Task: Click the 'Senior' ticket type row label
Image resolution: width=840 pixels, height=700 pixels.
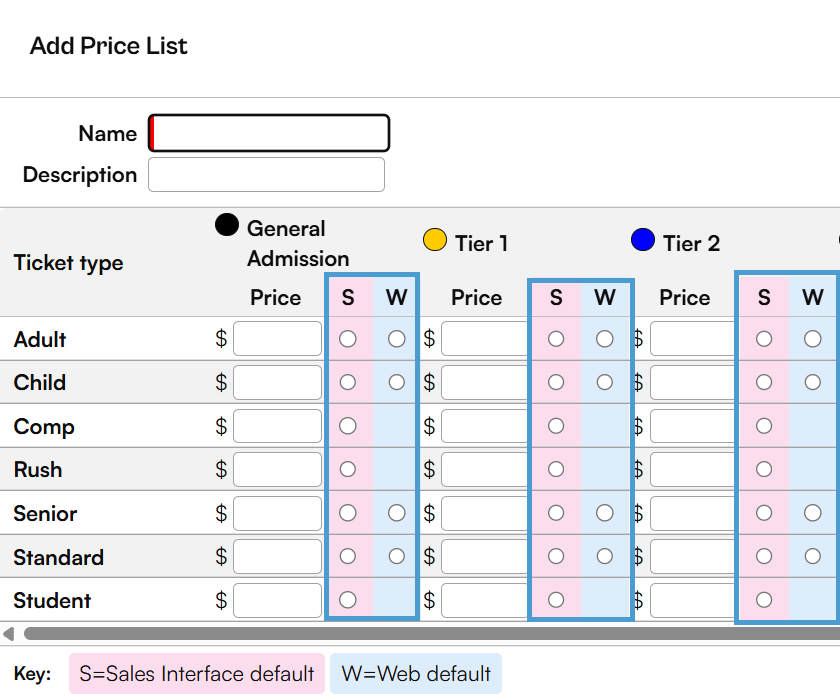Action: pos(46,514)
